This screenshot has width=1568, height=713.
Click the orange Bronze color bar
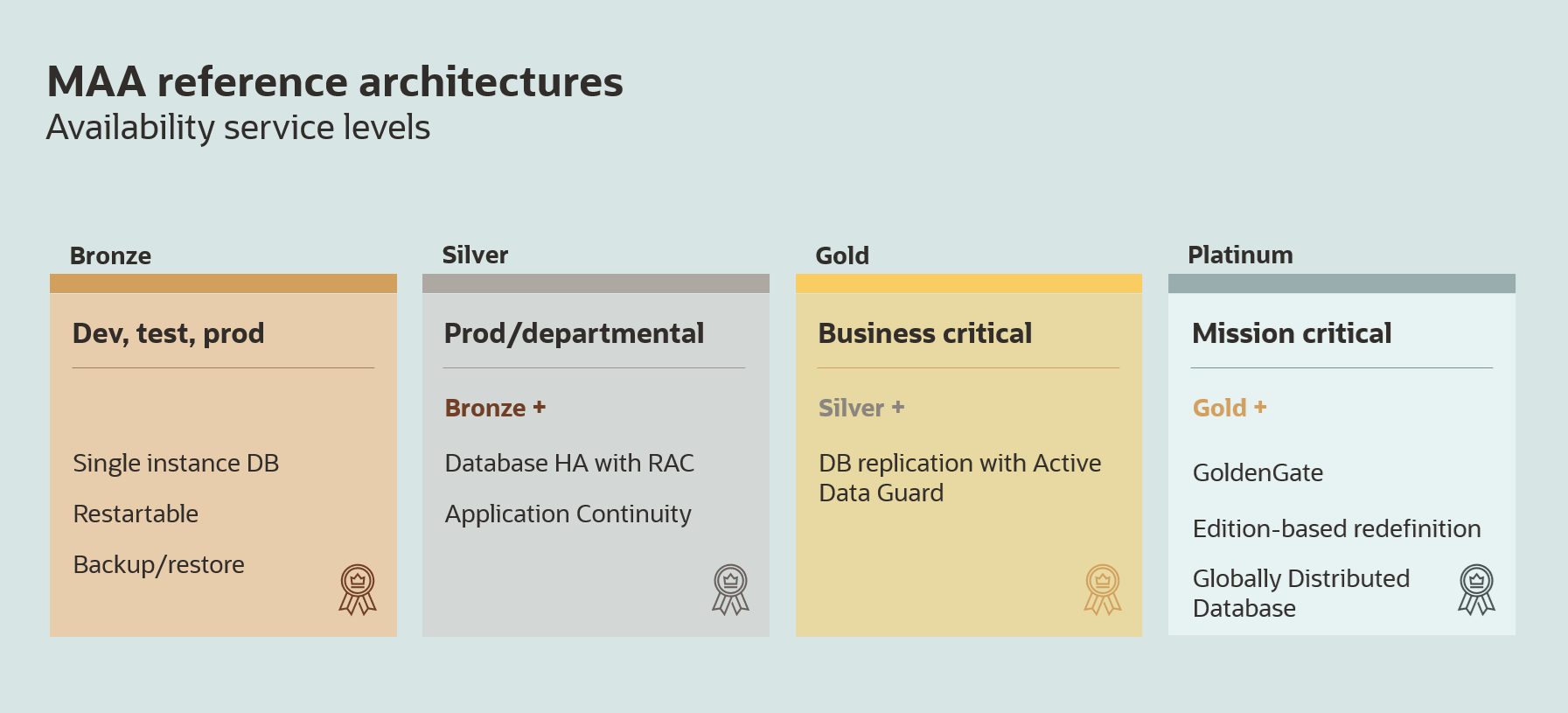click(223, 283)
